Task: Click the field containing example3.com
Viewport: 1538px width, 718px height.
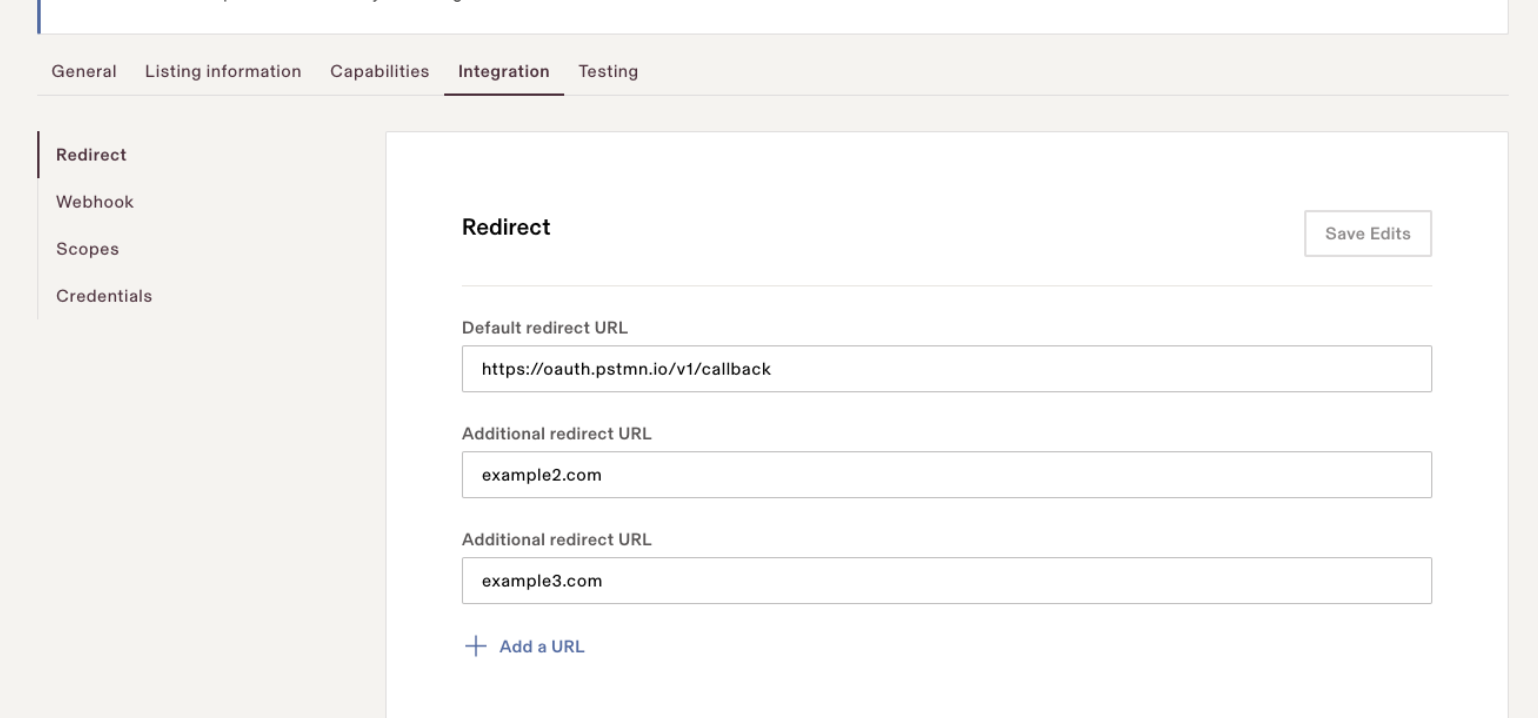Action: [947, 581]
